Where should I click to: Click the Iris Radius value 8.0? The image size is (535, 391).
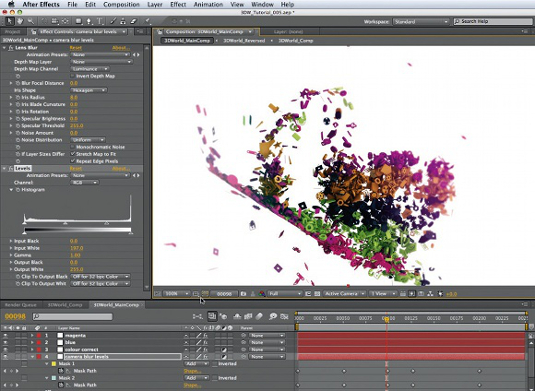point(74,97)
